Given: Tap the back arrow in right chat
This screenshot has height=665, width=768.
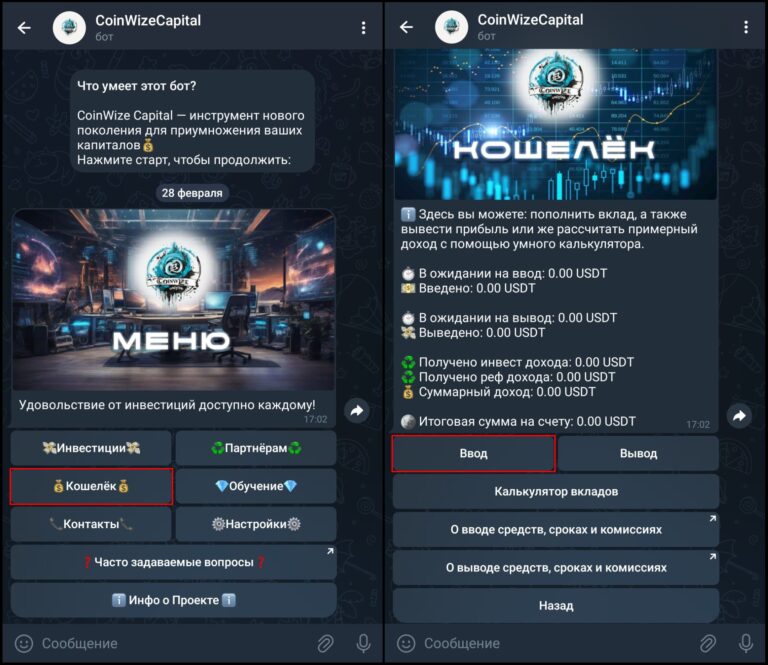Looking at the screenshot, I should click(x=407, y=27).
